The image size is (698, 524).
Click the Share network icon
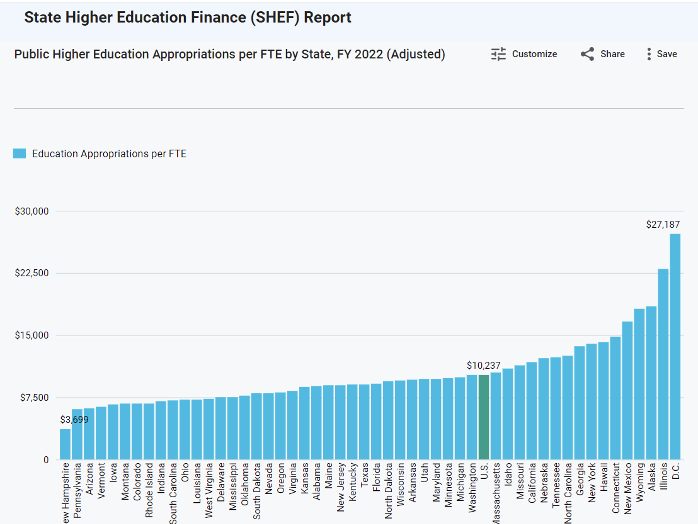587,54
